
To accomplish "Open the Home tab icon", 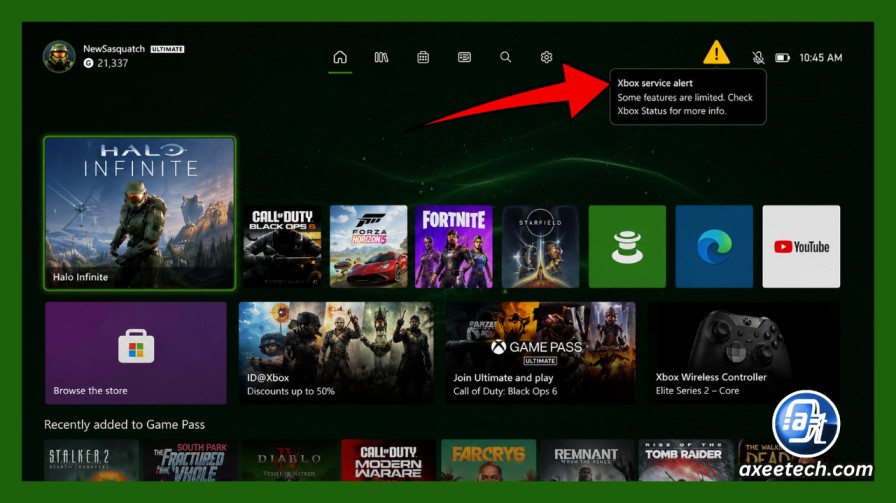I will 340,57.
